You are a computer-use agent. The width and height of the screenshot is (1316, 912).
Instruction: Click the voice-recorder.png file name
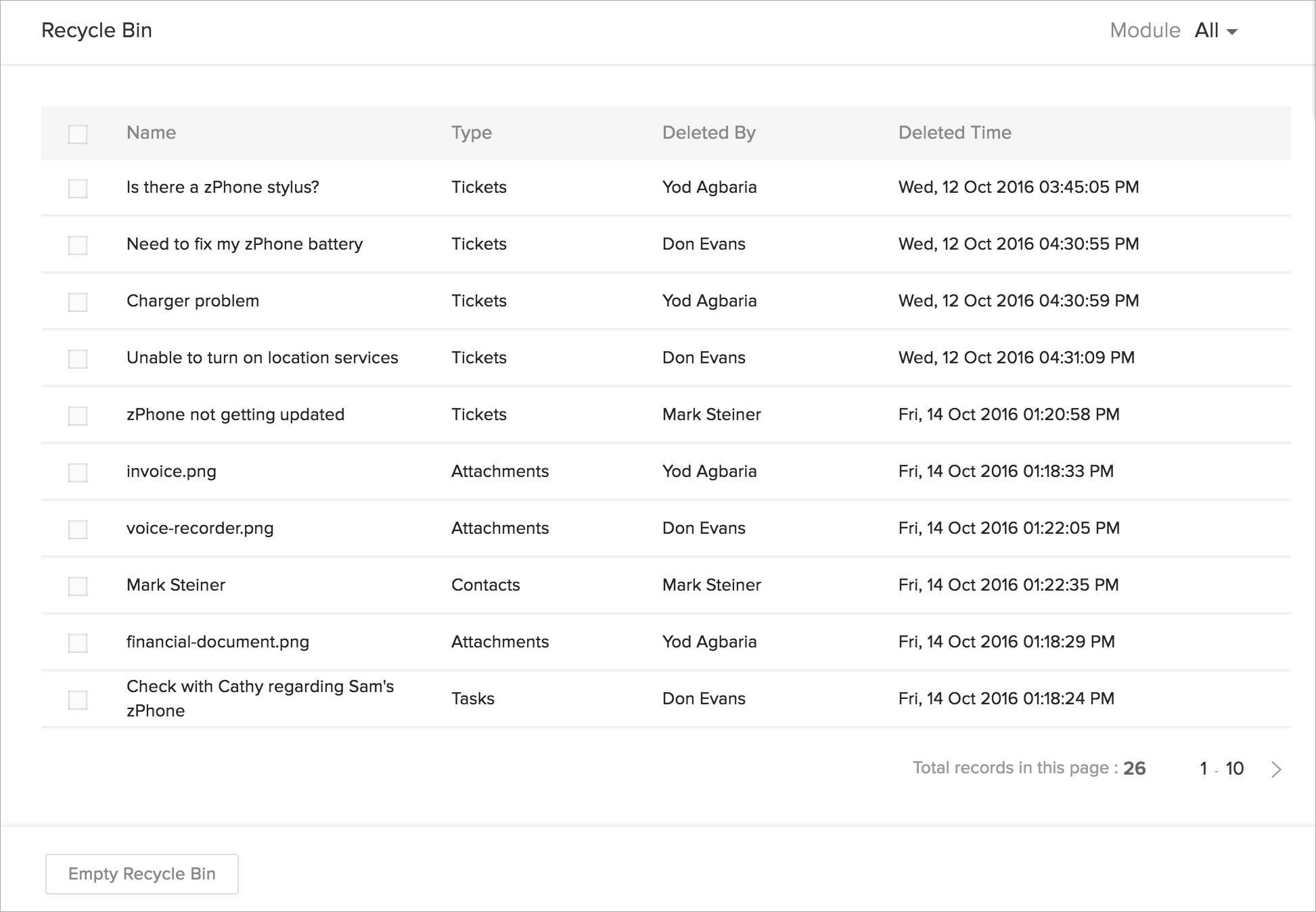point(200,528)
